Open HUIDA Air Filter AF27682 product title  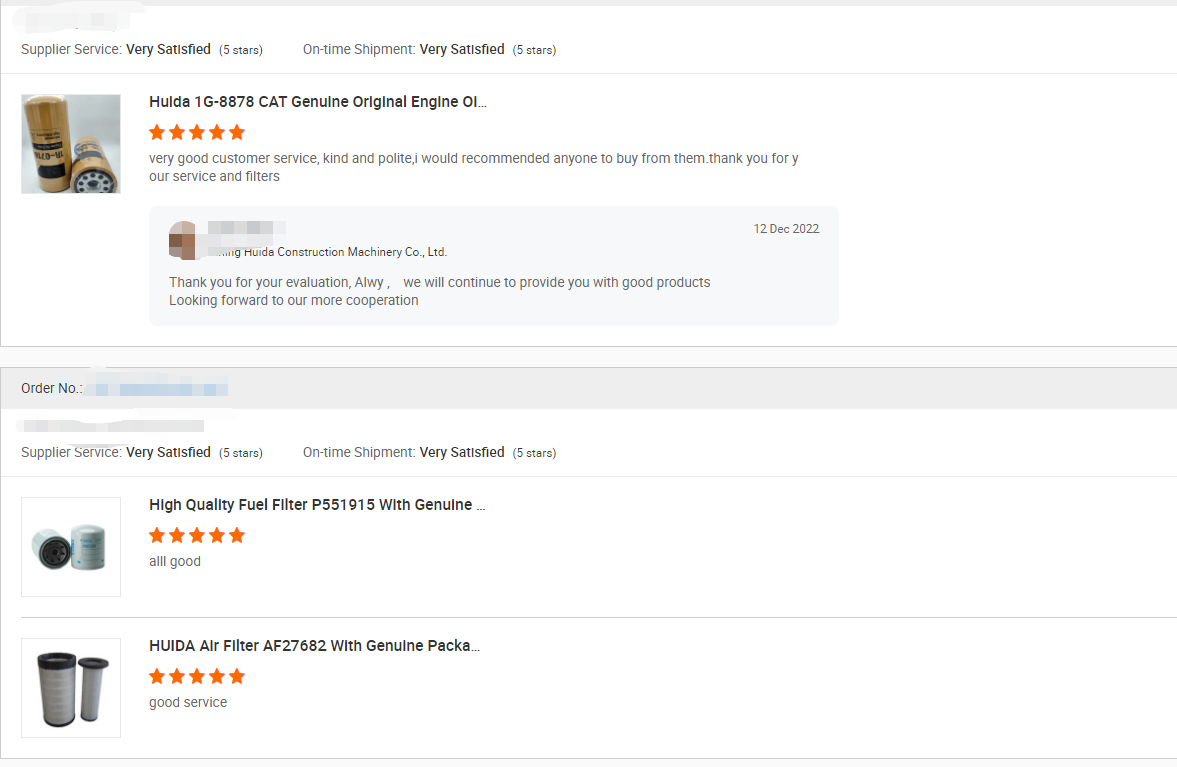pos(314,646)
